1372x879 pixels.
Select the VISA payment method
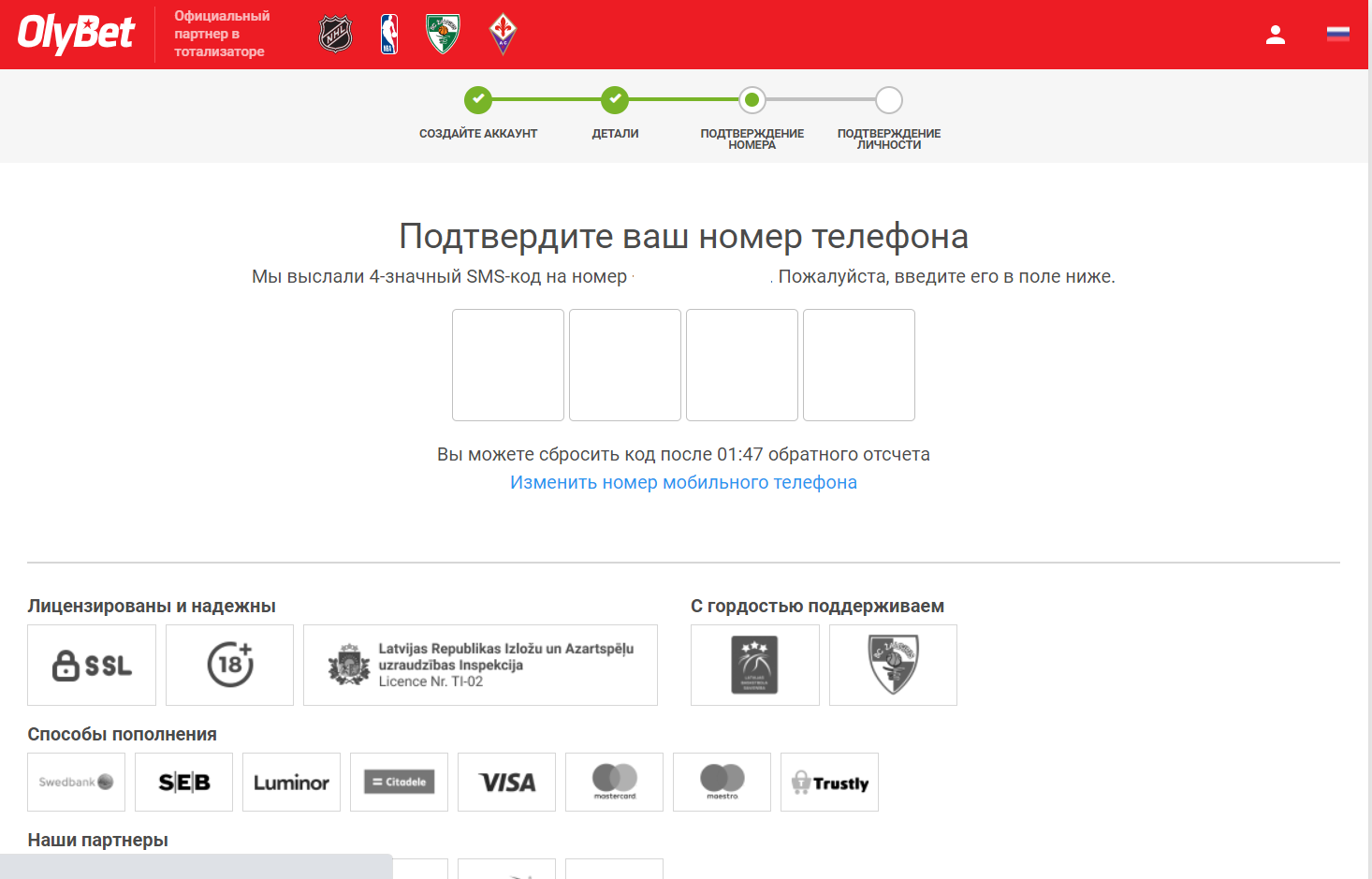coord(506,782)
